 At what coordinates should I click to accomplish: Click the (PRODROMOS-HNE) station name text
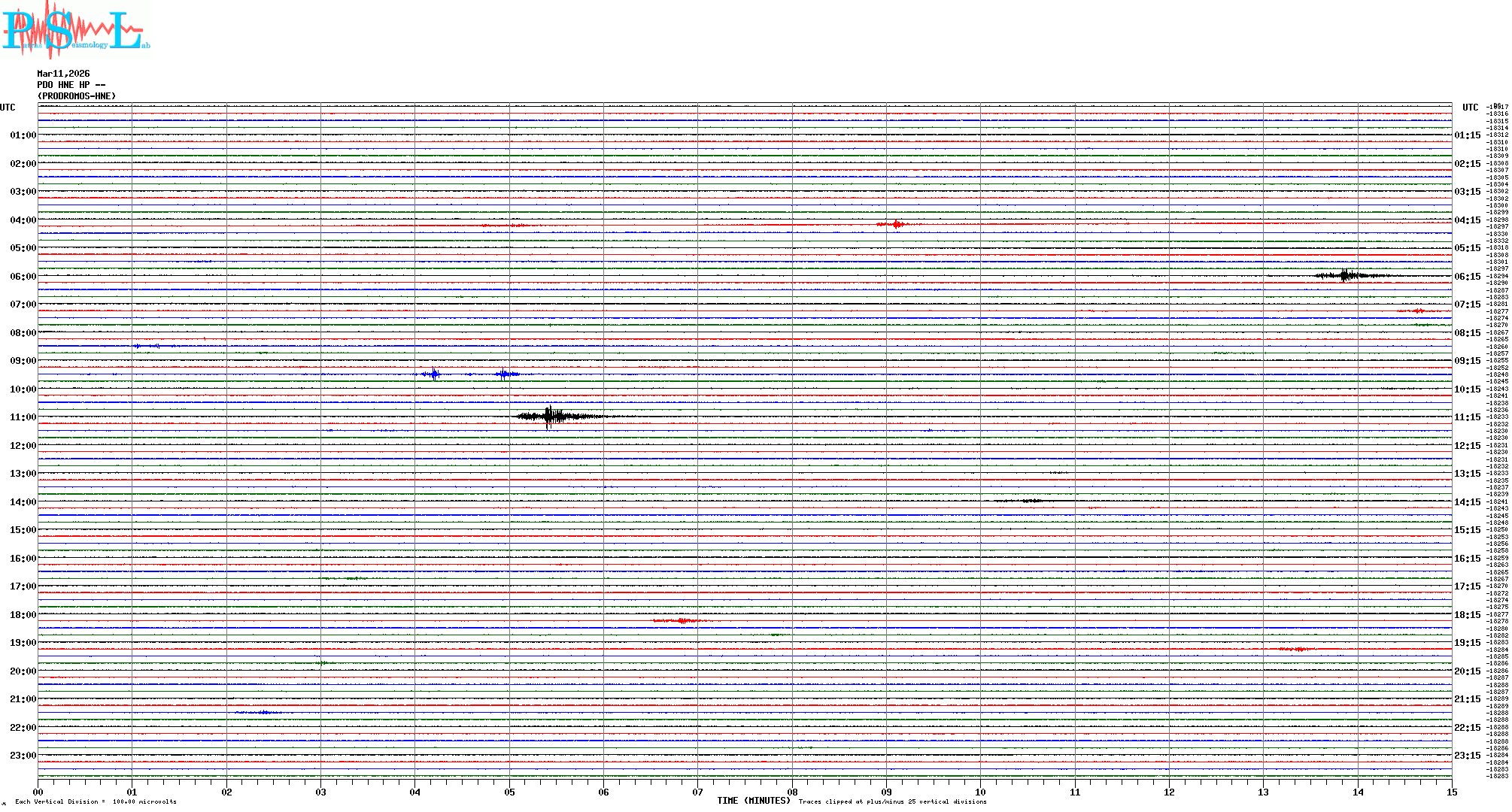point(77,96)
